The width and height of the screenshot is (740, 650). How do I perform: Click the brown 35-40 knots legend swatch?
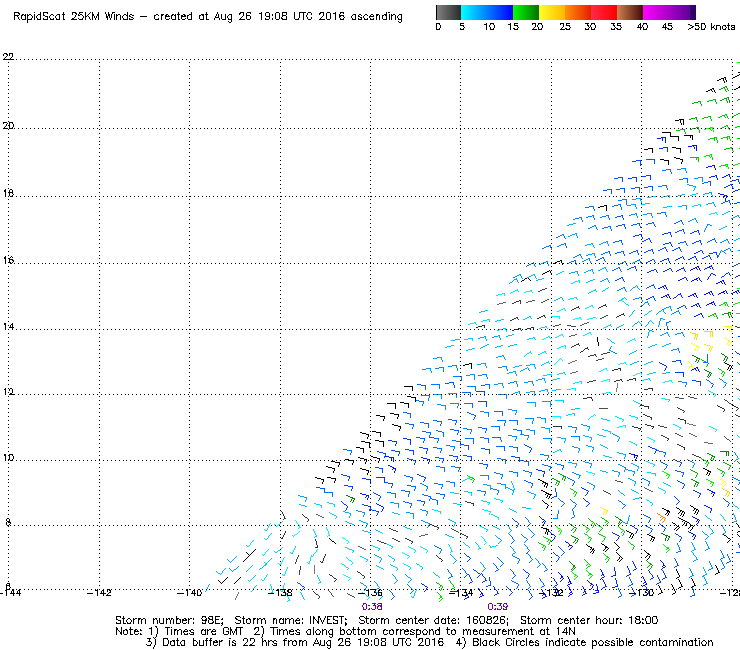[x=630, y=12]
